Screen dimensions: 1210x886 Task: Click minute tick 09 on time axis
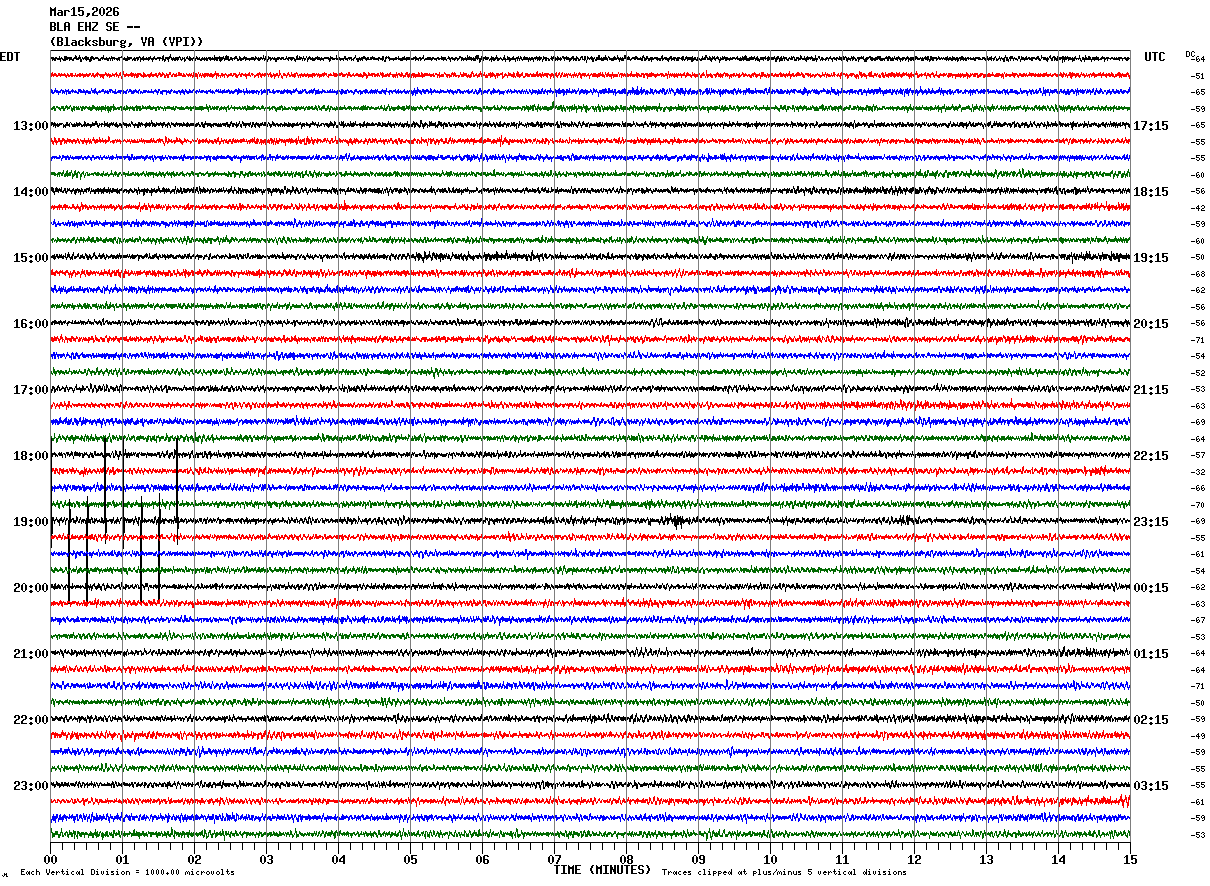(698, 859)
